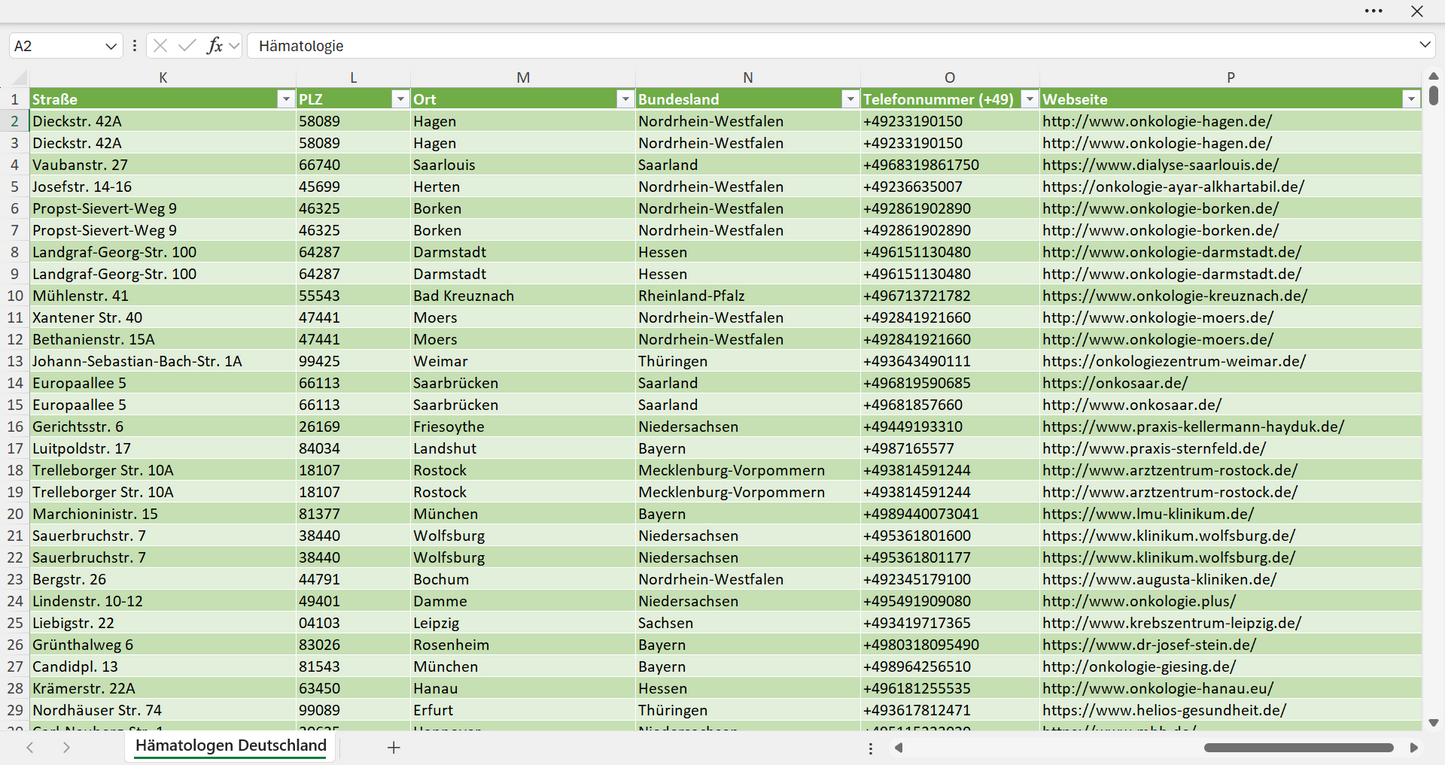Select cell Josefstr. 14-16
This screenshot has width=1445, height=765.
tap(163, 187)
